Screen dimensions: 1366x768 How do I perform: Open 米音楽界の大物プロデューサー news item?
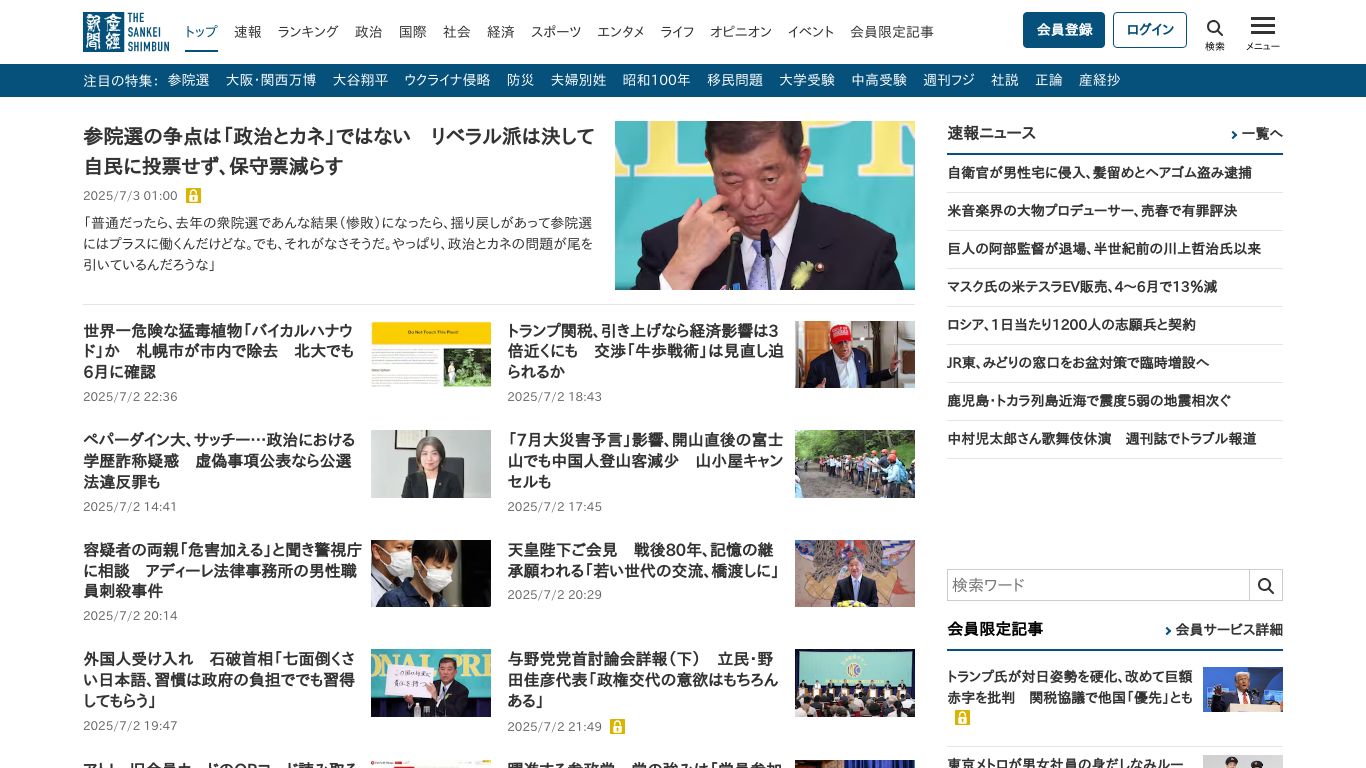1093,211
